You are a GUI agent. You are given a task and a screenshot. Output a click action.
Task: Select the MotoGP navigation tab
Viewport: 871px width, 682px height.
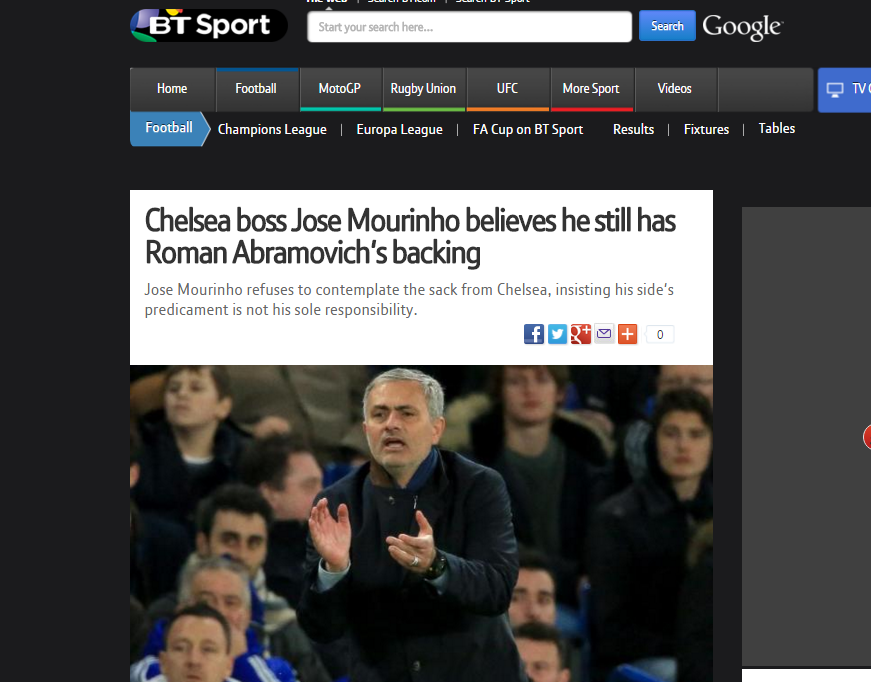click(340, 89)
